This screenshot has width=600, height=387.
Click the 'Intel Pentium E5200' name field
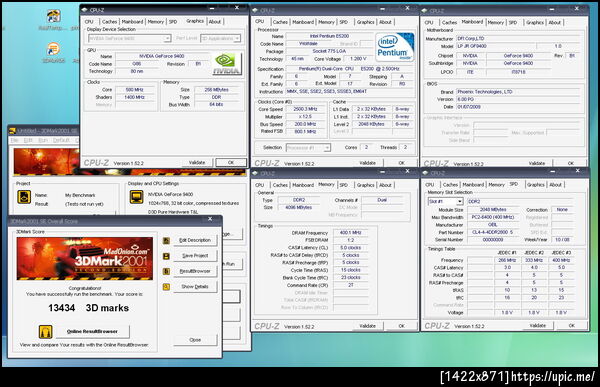[329, 36]
